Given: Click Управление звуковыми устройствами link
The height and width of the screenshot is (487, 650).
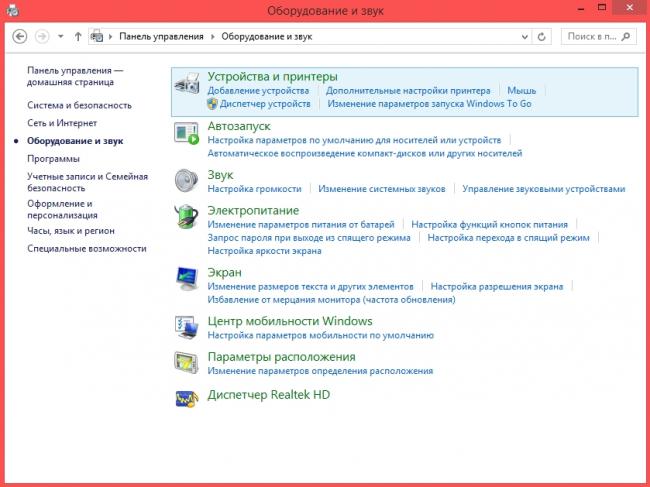Looking at the screenshot, I should pos(543,189).
